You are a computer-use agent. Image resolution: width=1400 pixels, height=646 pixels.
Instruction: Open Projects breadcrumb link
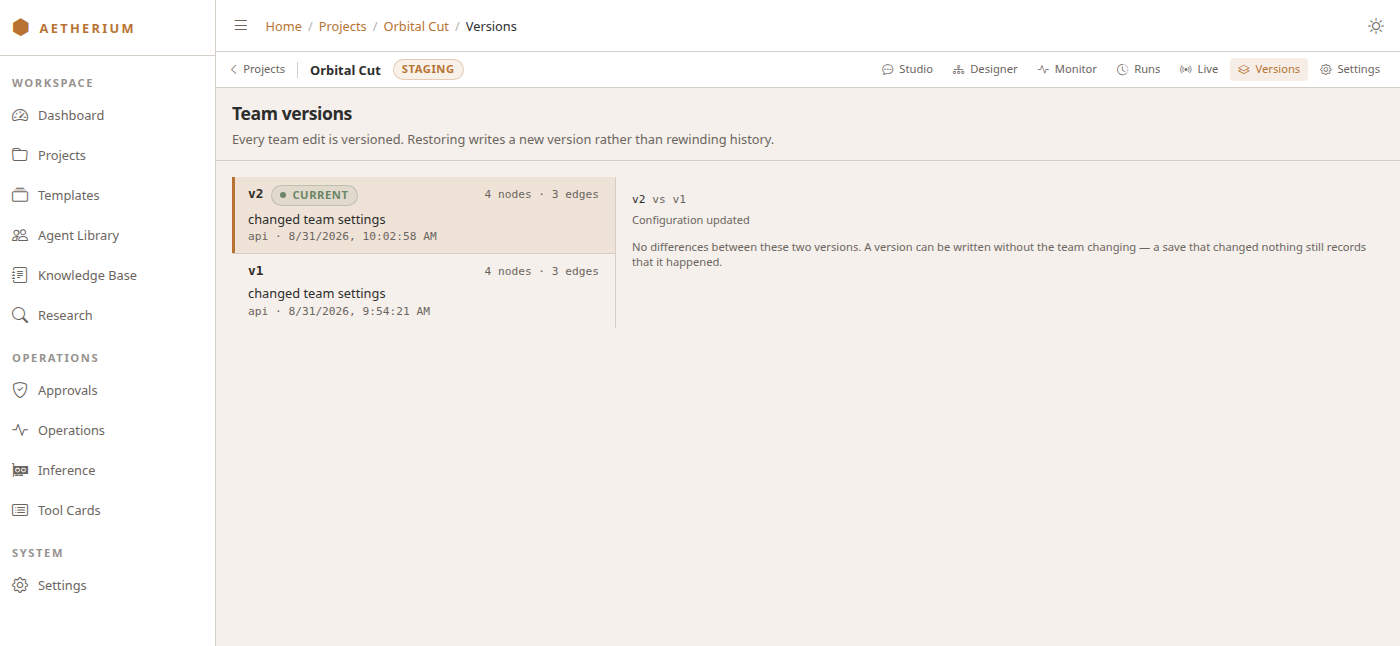click(343, 27)
